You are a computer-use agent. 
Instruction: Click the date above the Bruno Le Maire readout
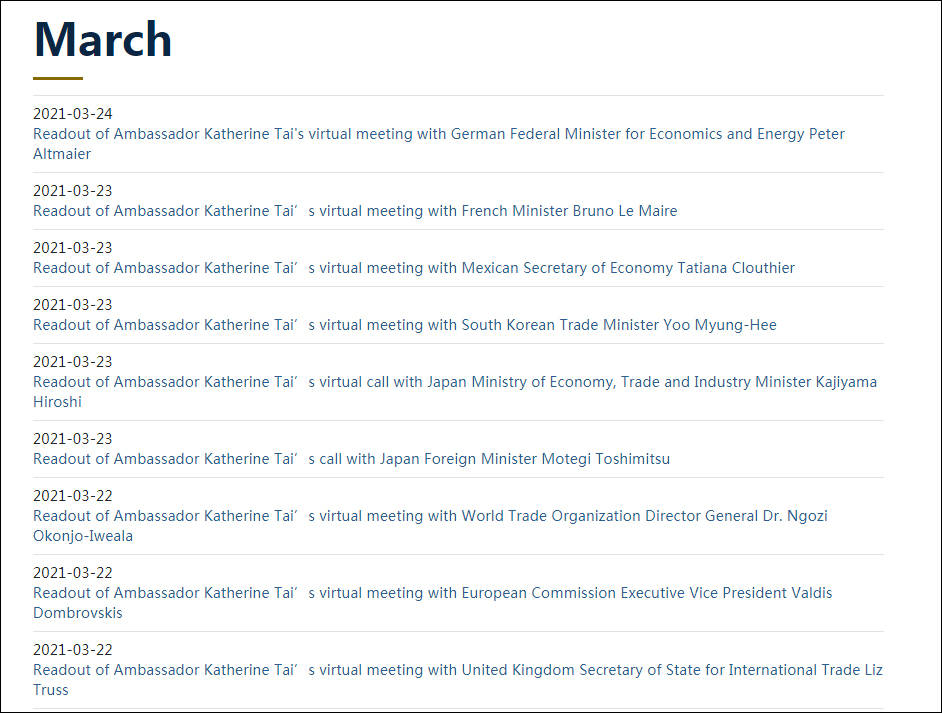73,190
